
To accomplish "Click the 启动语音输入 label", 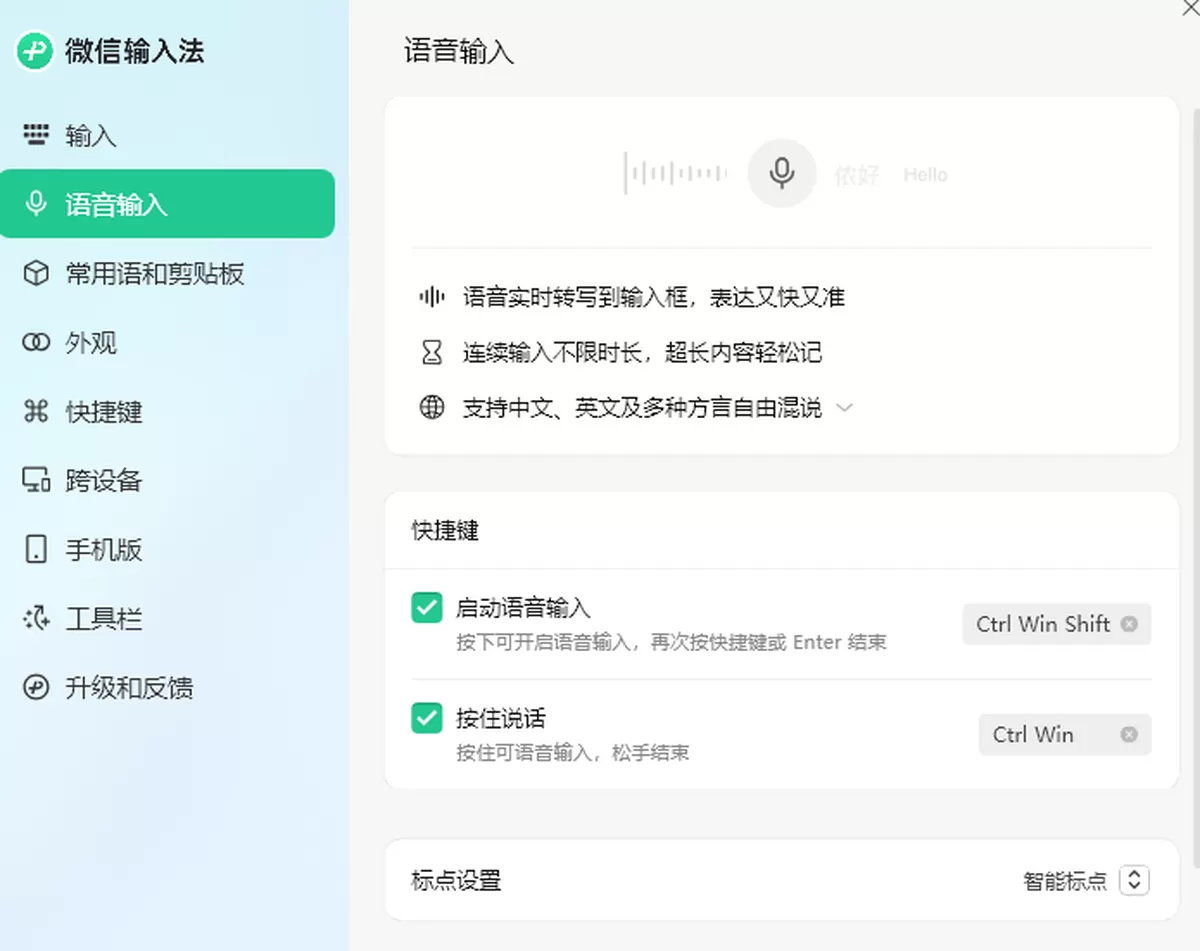I will 524,607.
